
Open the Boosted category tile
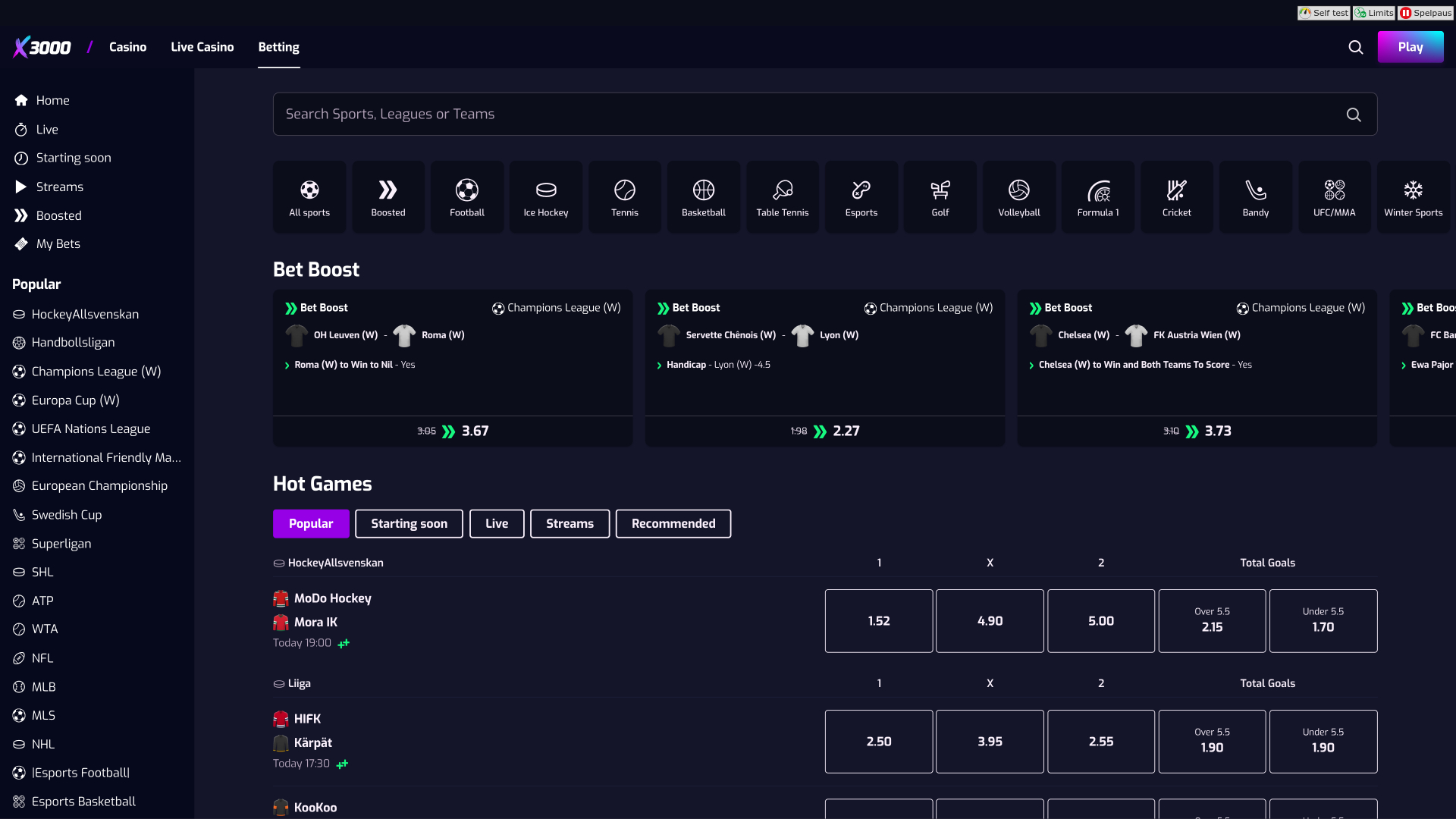pyautogui.click(x=388, y=197)
